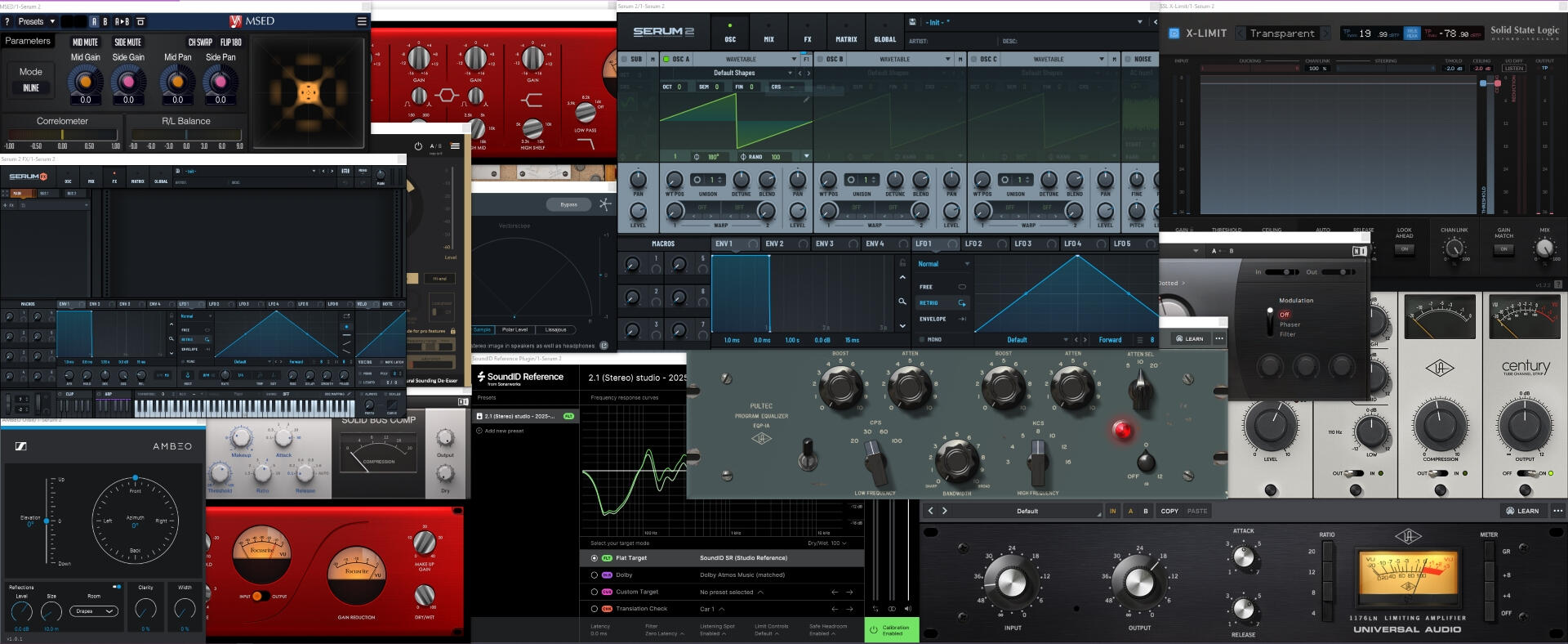Viewport: 1568px width, 644px height.
Task: Click the RETRIG mode icon in Serum 2 LFO
Action: point(962,303)
